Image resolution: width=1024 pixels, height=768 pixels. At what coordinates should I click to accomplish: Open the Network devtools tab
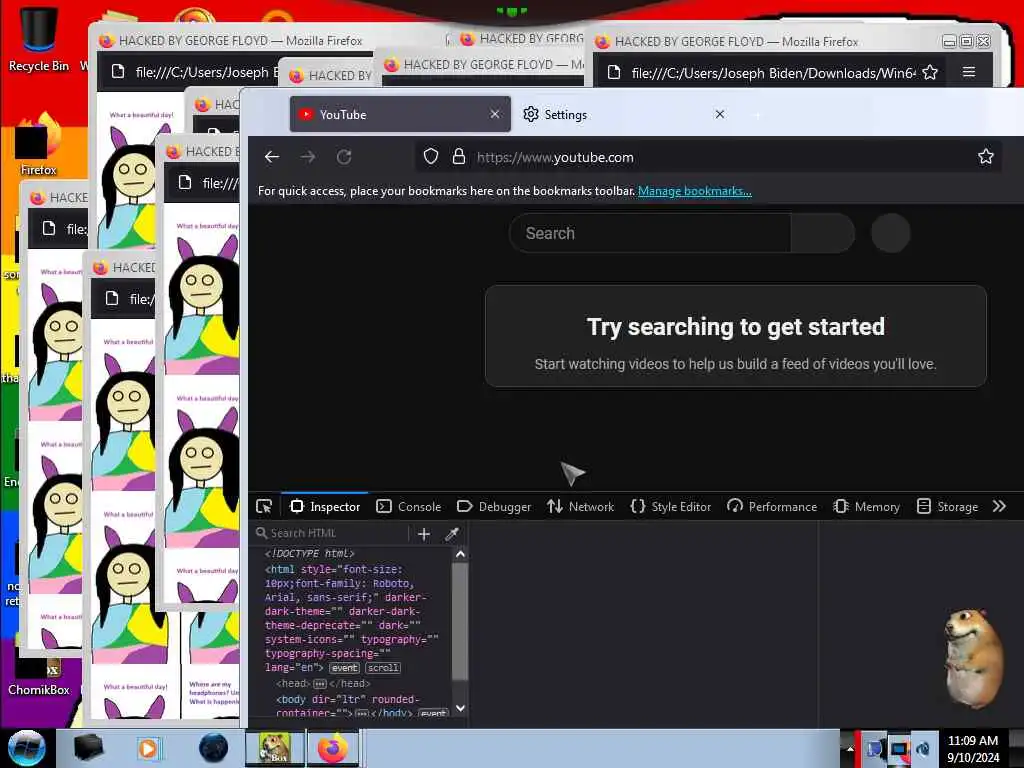581,507
